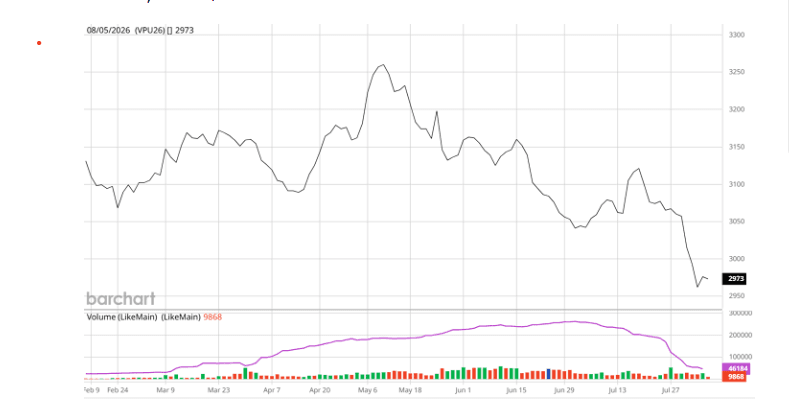The height and width of the screenshot is (399, 789).
Task: Click the 100000 volume axis label
Action: coord(740,357)
